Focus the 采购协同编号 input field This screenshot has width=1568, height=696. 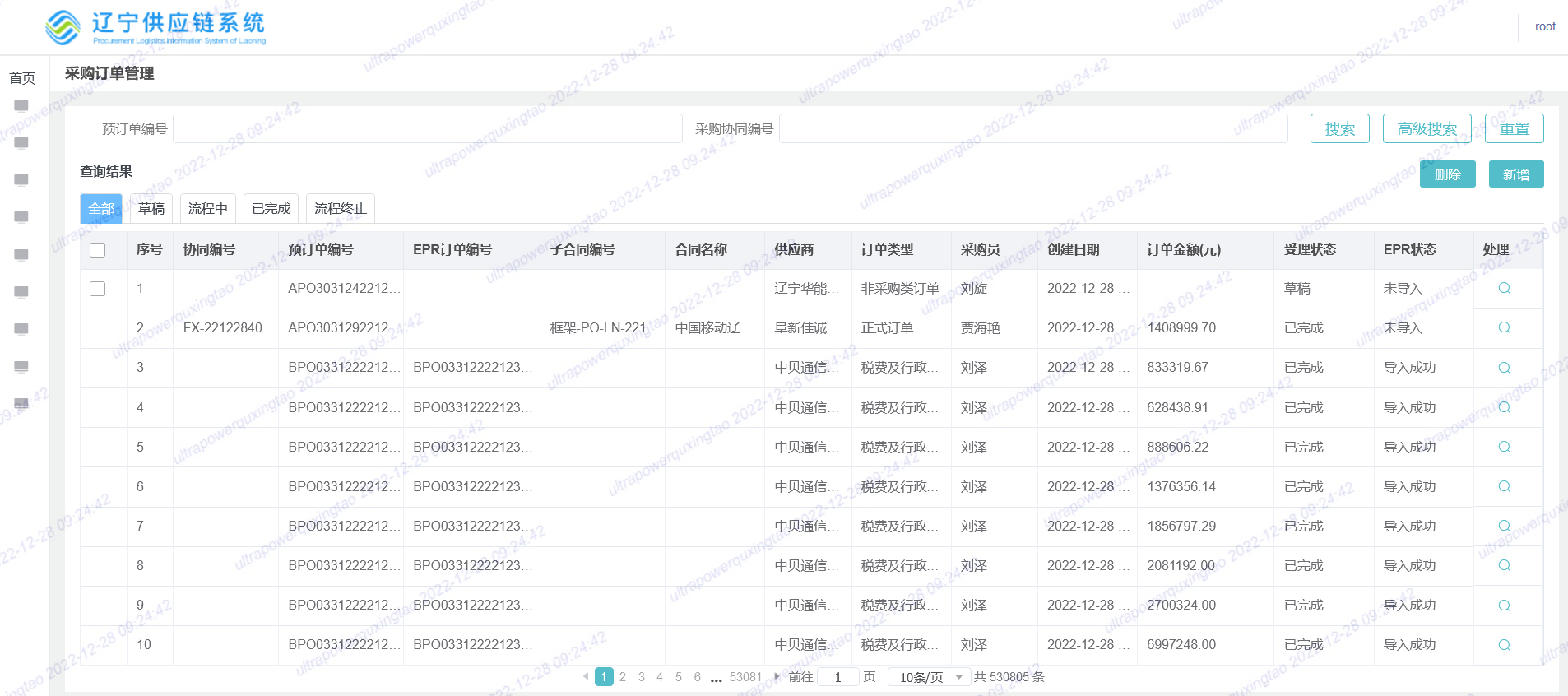(x=1033, y=128)
